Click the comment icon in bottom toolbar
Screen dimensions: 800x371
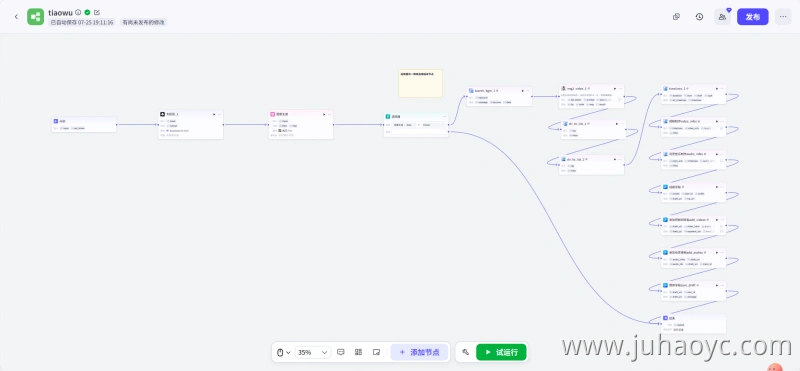(x=341, y=352)
